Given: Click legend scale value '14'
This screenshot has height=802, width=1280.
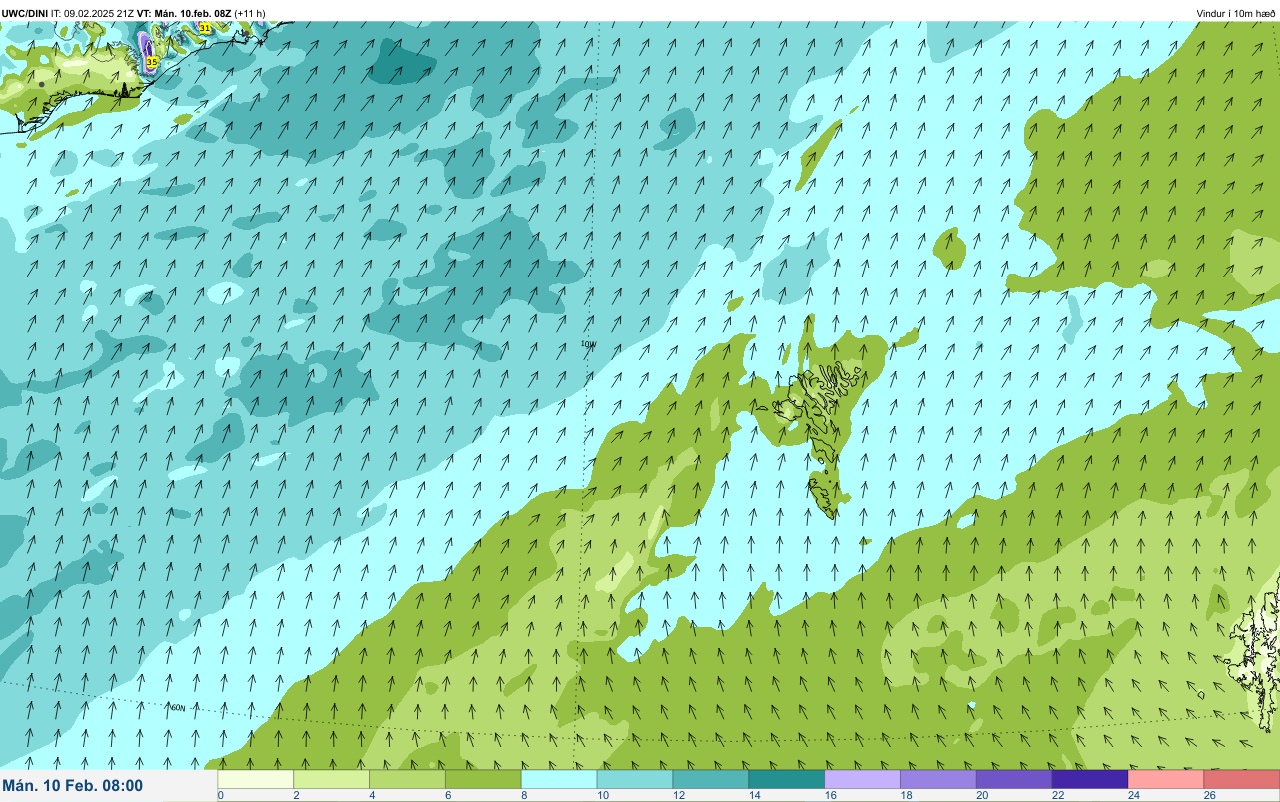Looking at the screenshot, I should [x=754, y=795].
